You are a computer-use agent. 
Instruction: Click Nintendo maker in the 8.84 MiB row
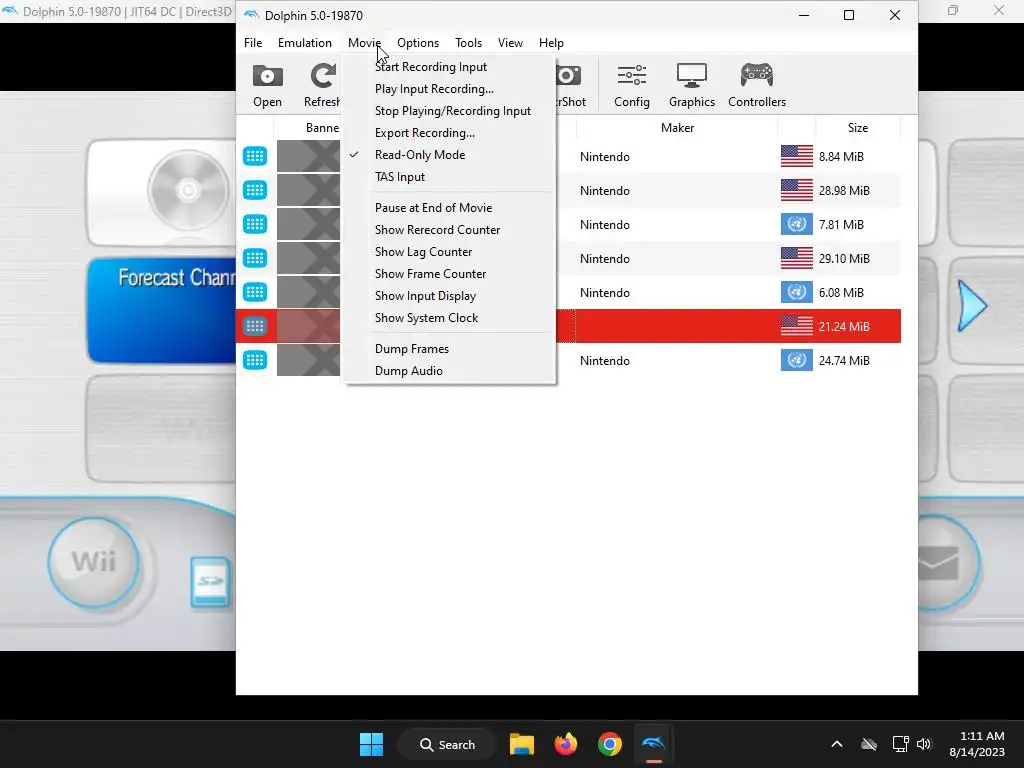coord(605,157)
